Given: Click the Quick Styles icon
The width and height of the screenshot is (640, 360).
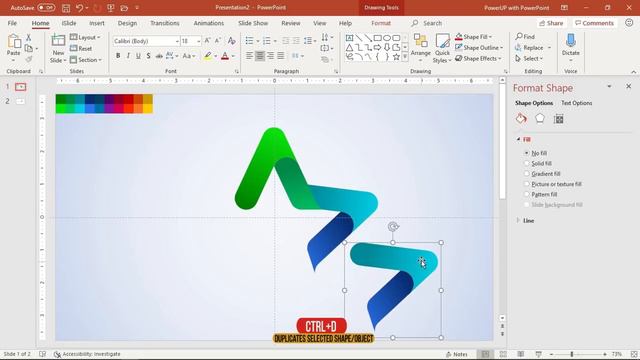Looking at the screenshot, I should click(442, 40).
